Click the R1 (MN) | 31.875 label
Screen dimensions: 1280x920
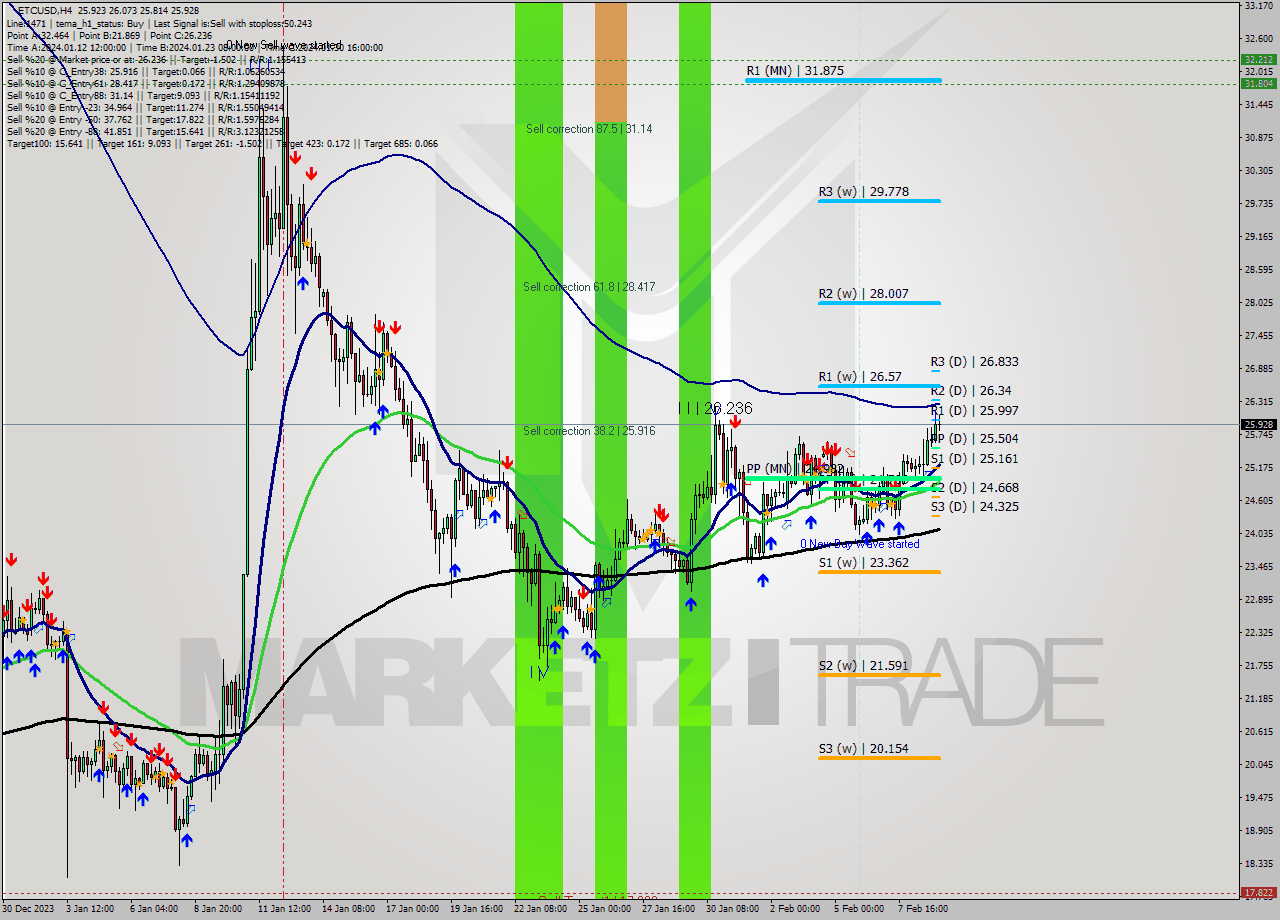pyautogui.click(x=795, y=71)
